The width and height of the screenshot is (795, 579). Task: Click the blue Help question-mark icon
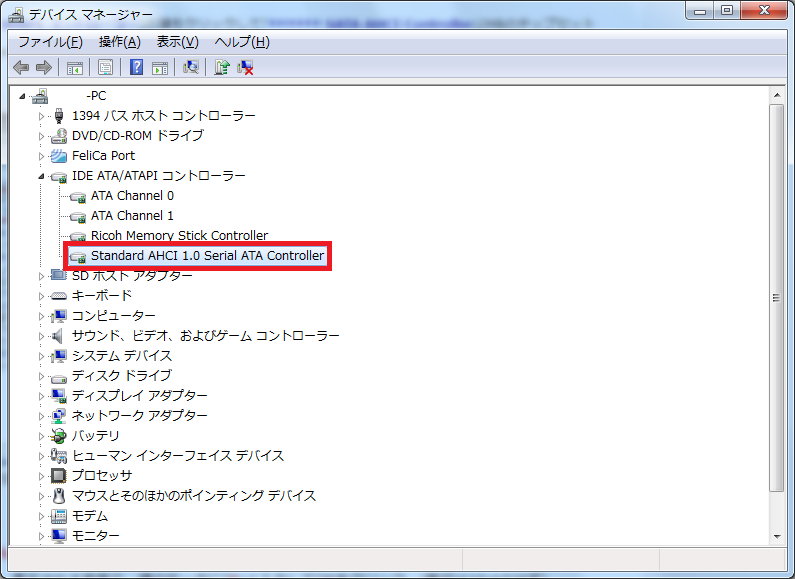[x=136, y=67]
